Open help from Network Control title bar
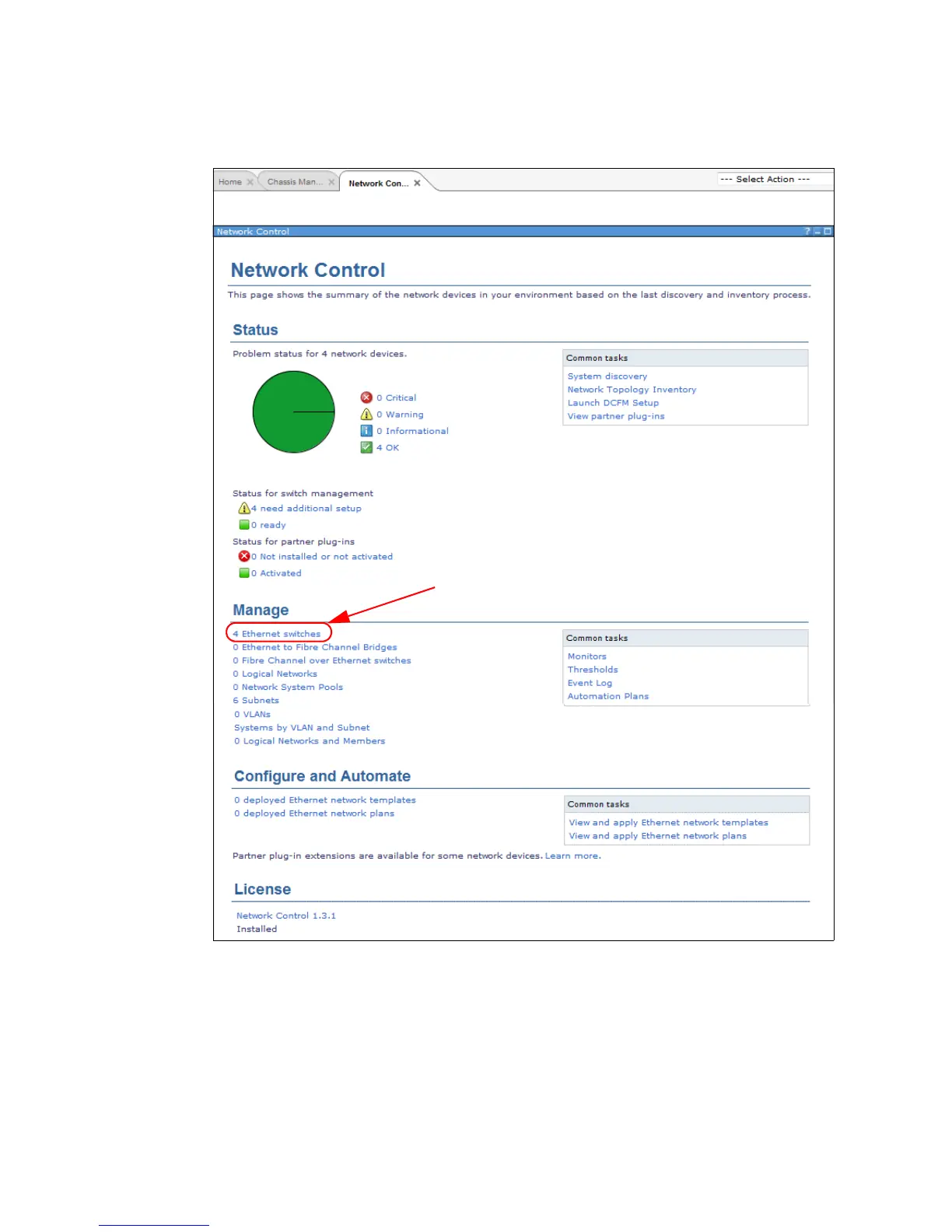The image size is (952, 1232). coord(807,232)
